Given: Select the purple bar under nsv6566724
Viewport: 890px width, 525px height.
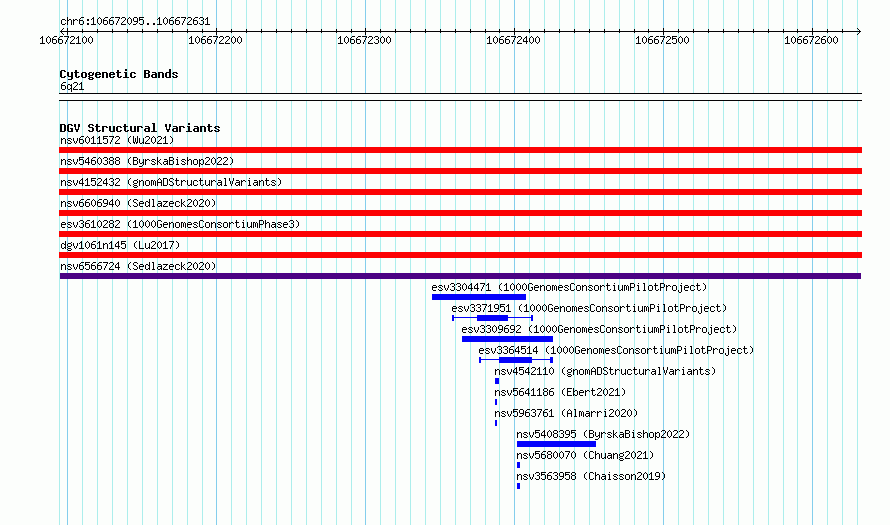Looking at the screenshot, I should (x=460, y=276).
